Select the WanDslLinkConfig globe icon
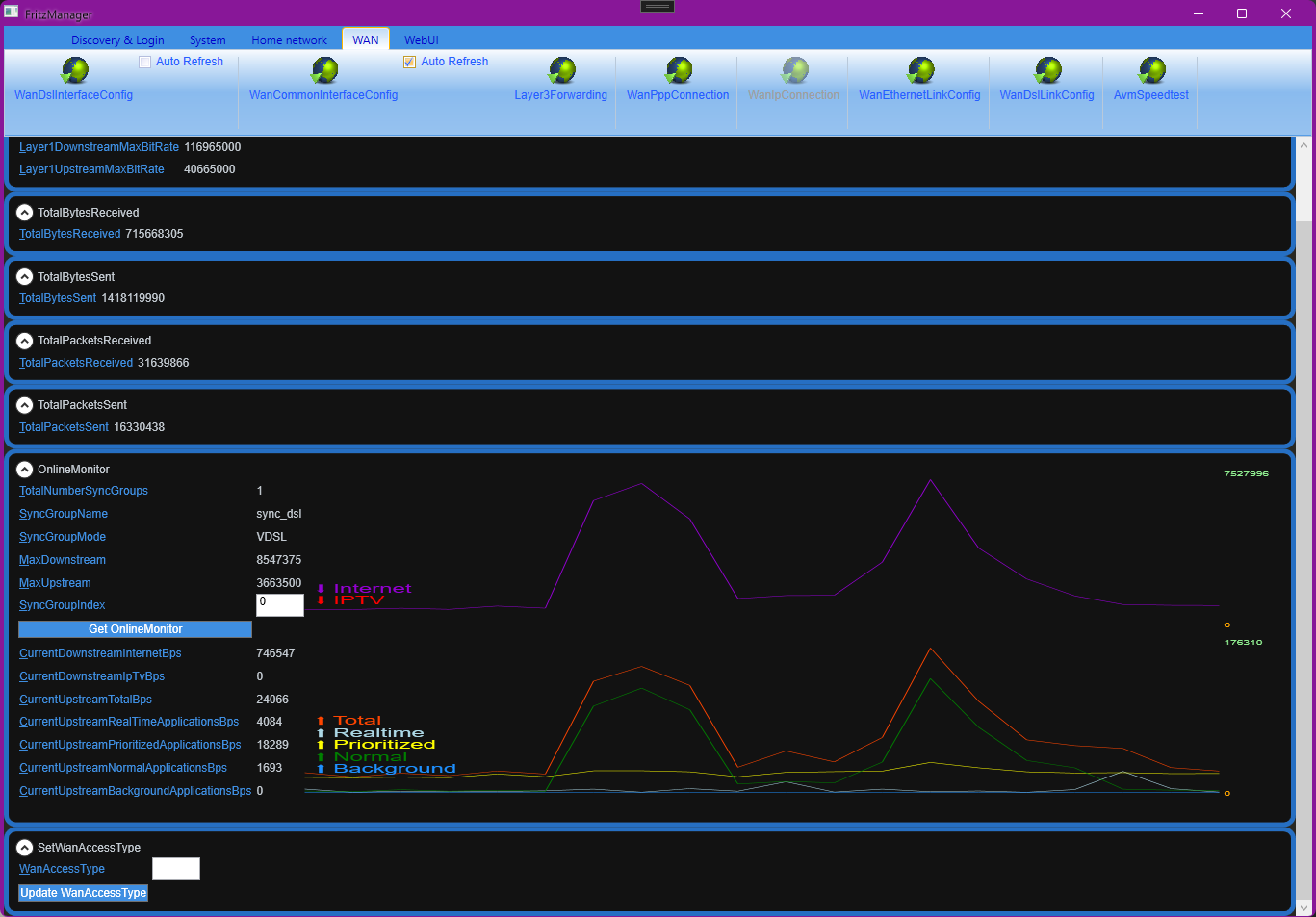The height and width of the screenshot is (917, 1316). 1047,70
